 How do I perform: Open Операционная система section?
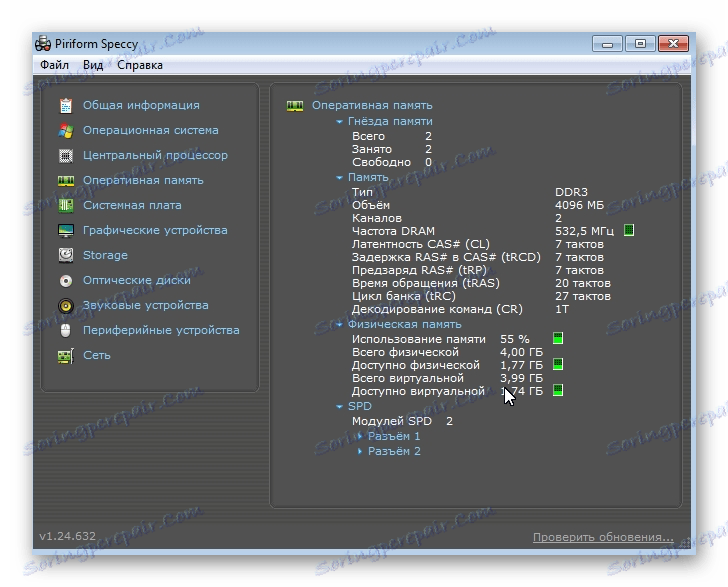coord(150,130)
